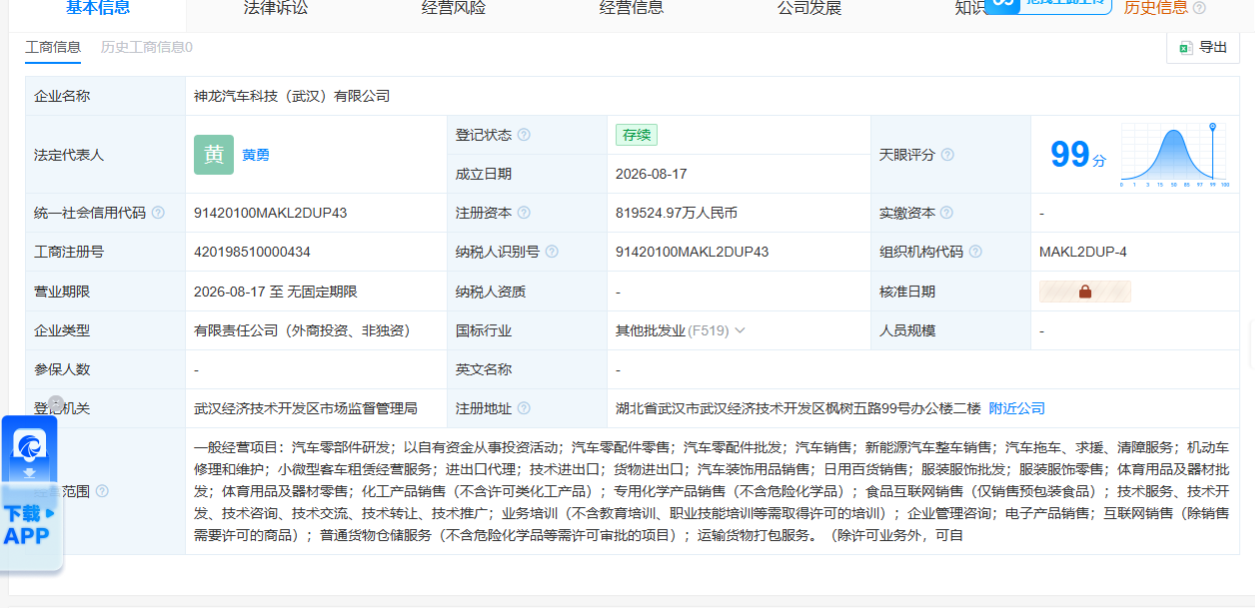Switch to the 经营信息 tab

tap(632, 8)
